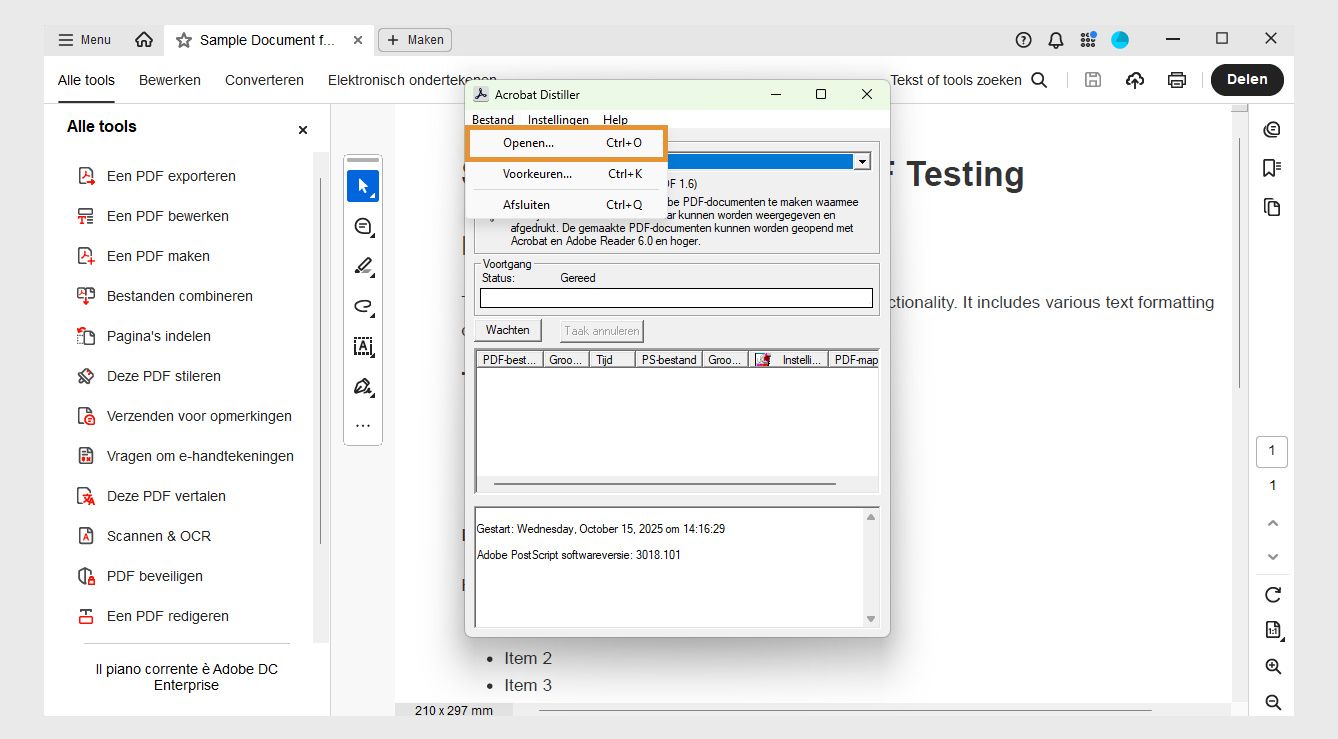This screenshot has height=739, width=1338.
Task: Select the signature pen tool
Action: [x=363, y=386]
